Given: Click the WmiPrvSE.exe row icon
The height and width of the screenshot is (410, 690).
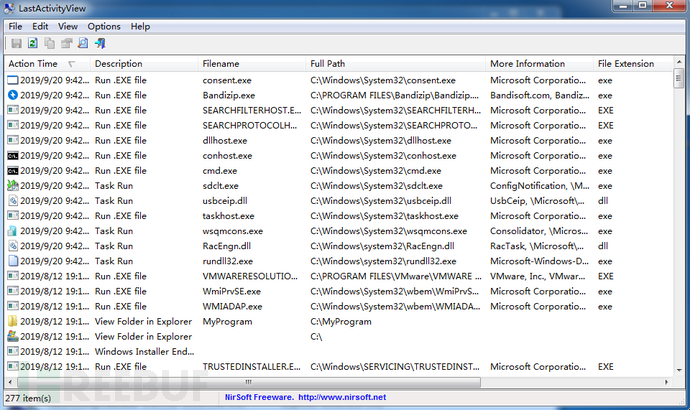Looking at the screenshot, I should point(13,291).
